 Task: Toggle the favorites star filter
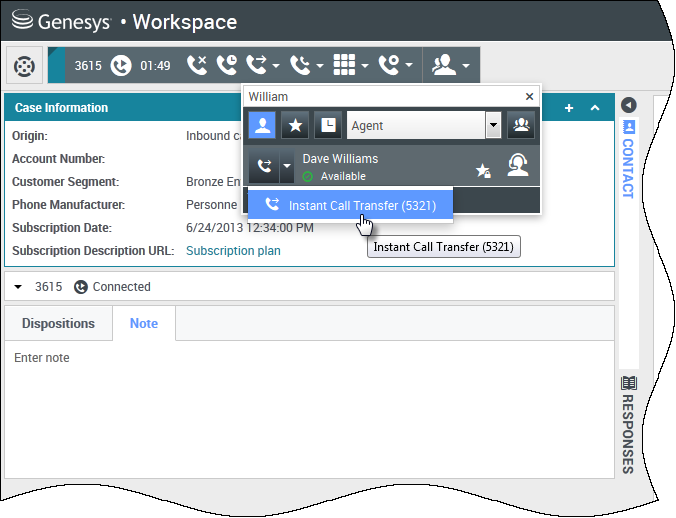click(295, 125)
